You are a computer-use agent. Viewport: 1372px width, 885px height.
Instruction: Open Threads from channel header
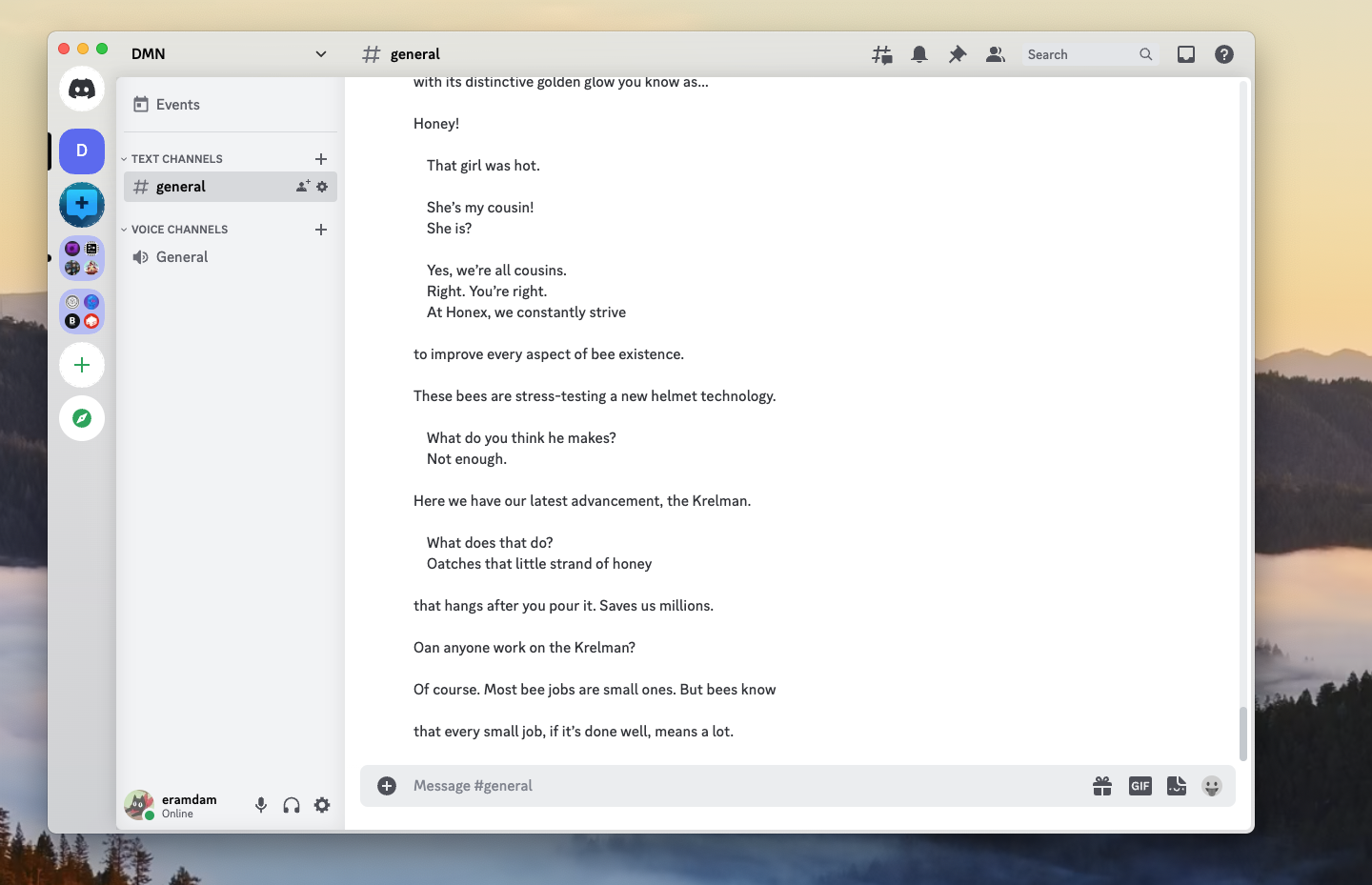[x=882, y=55]
